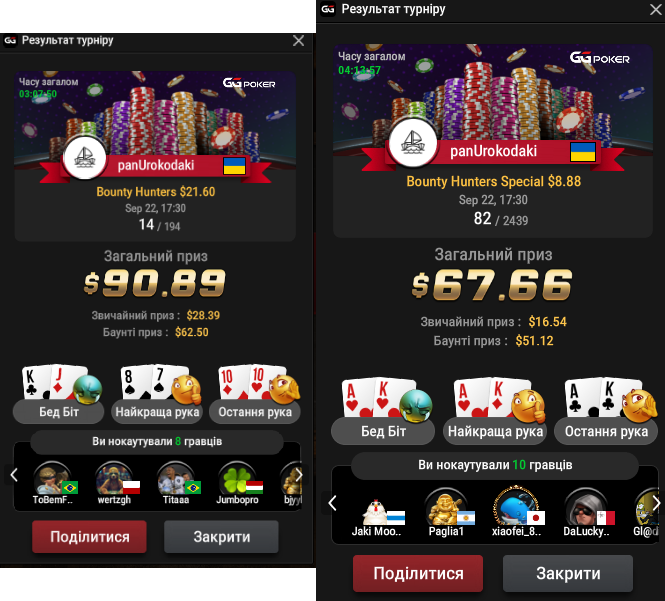
Task: Show next knocked-out players in the 10-player list
Action: [x=657, y=503]
